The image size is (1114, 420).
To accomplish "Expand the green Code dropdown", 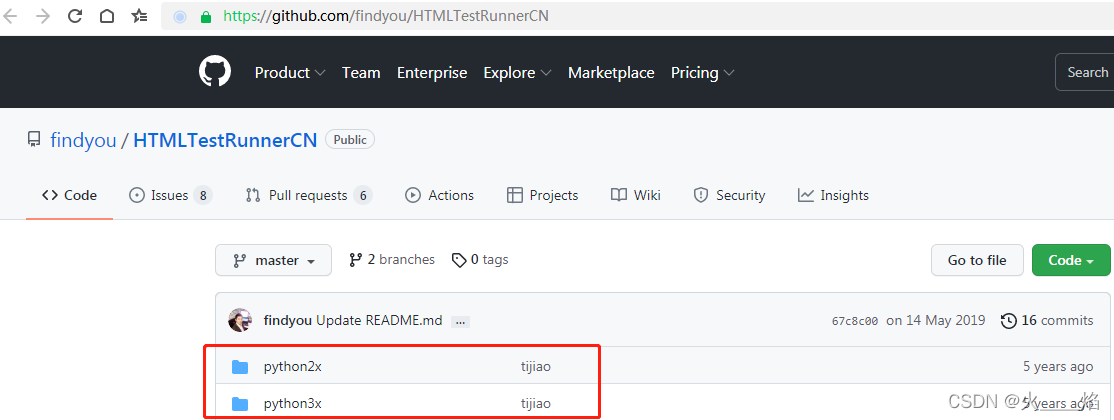I will pos(1071,260).
